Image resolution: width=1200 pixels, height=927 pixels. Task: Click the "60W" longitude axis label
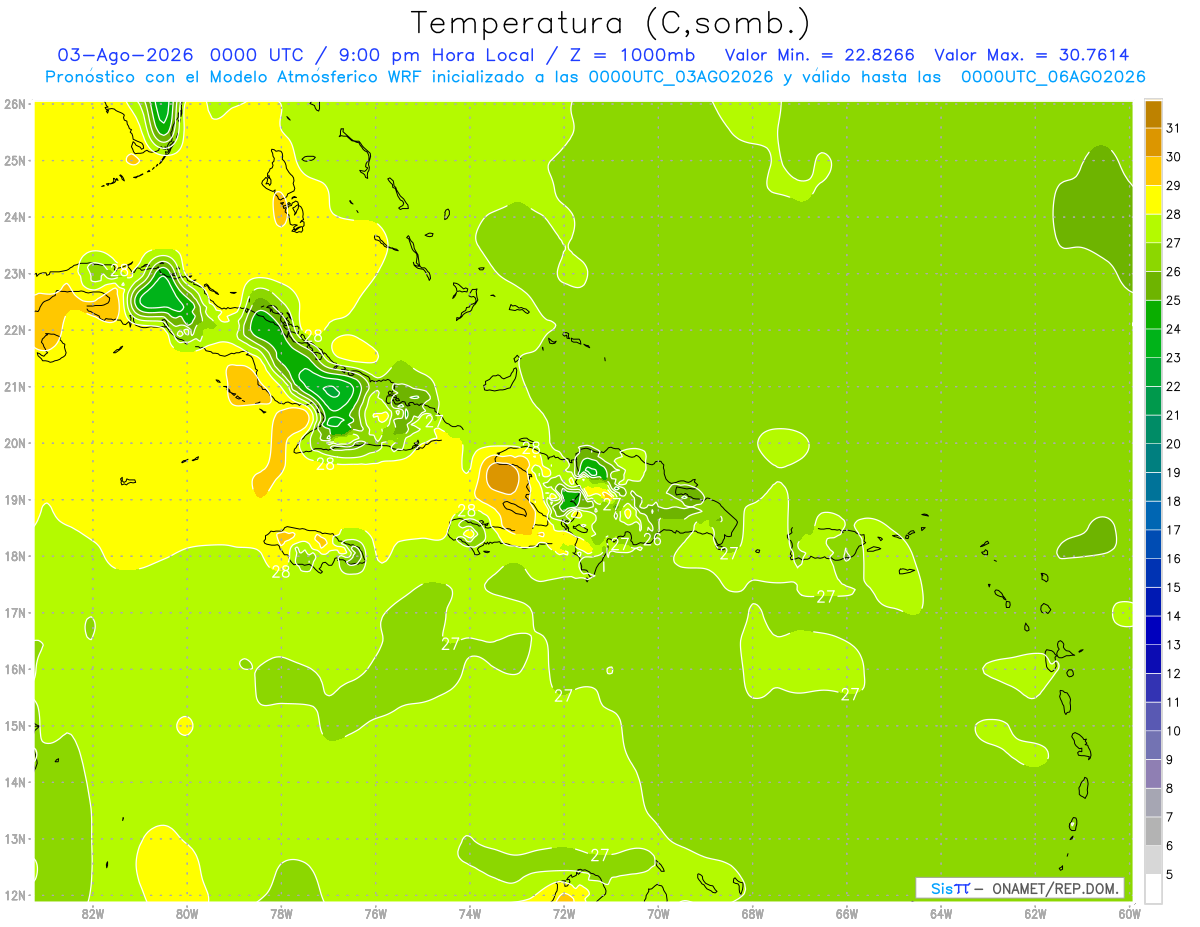pyautogui.click(x=1129, y=913)
